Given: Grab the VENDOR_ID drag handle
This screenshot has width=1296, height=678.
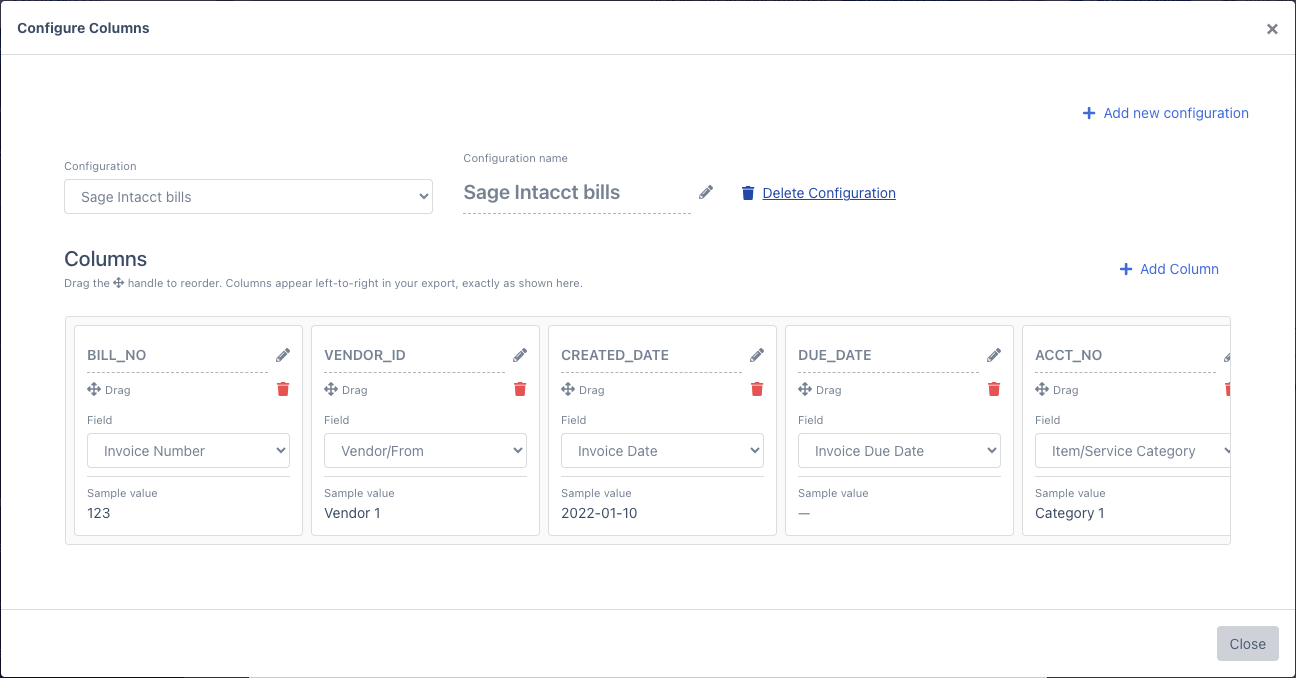Looking at the screenshot, I should coord(331,389).
